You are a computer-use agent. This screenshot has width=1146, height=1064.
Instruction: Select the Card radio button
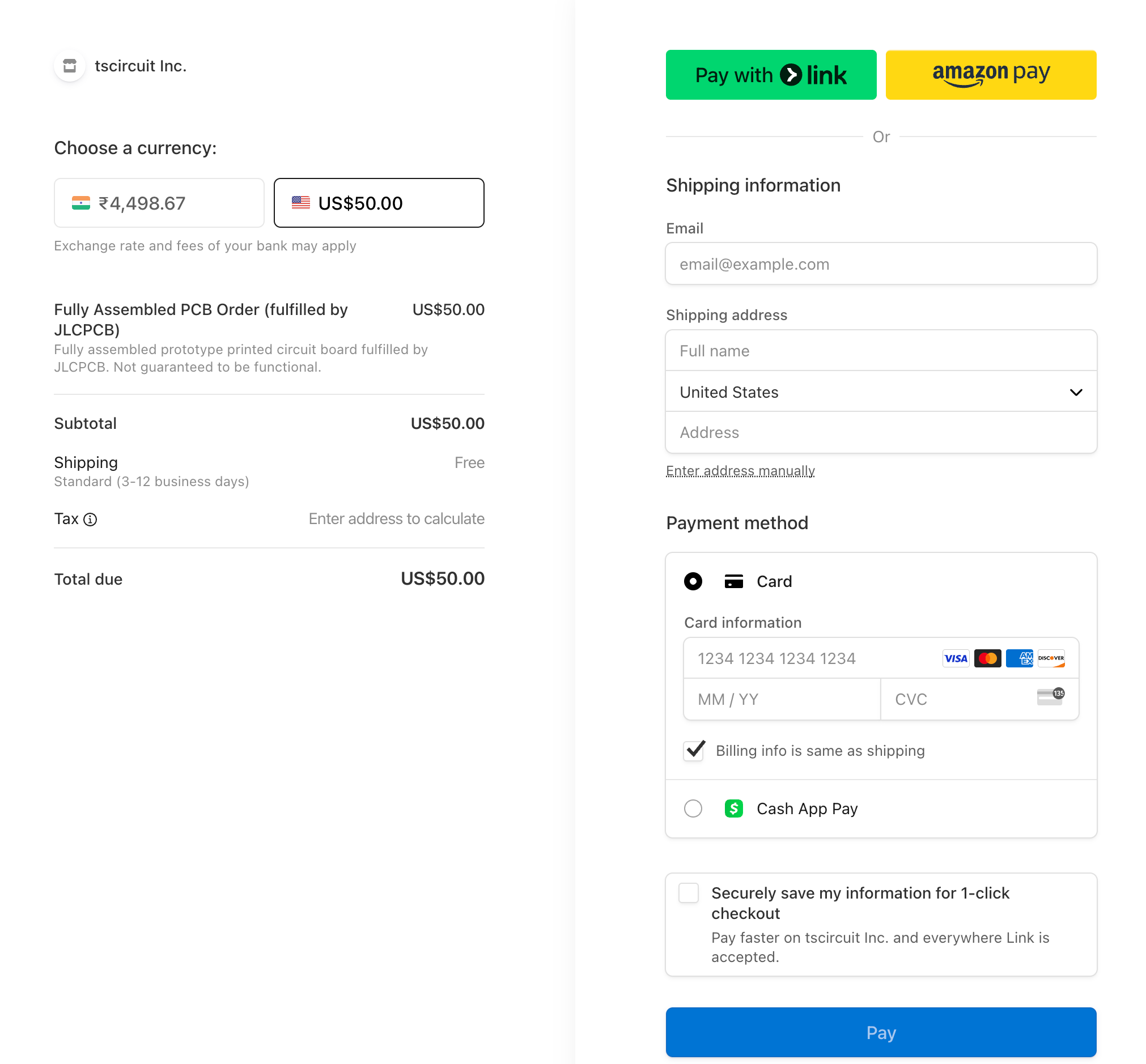(693, 581)
